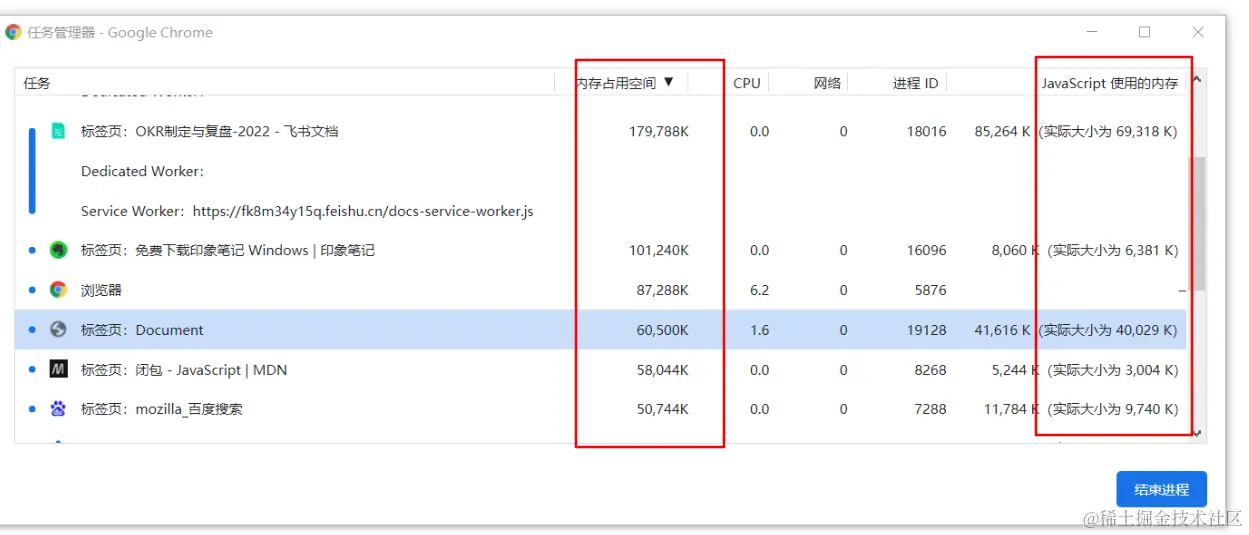The height and width of the screenshot is (535, 1249).
Task: Select the OKR制定与复盘-2022 飞书文档 row
Action: click(x=600, y=131)
